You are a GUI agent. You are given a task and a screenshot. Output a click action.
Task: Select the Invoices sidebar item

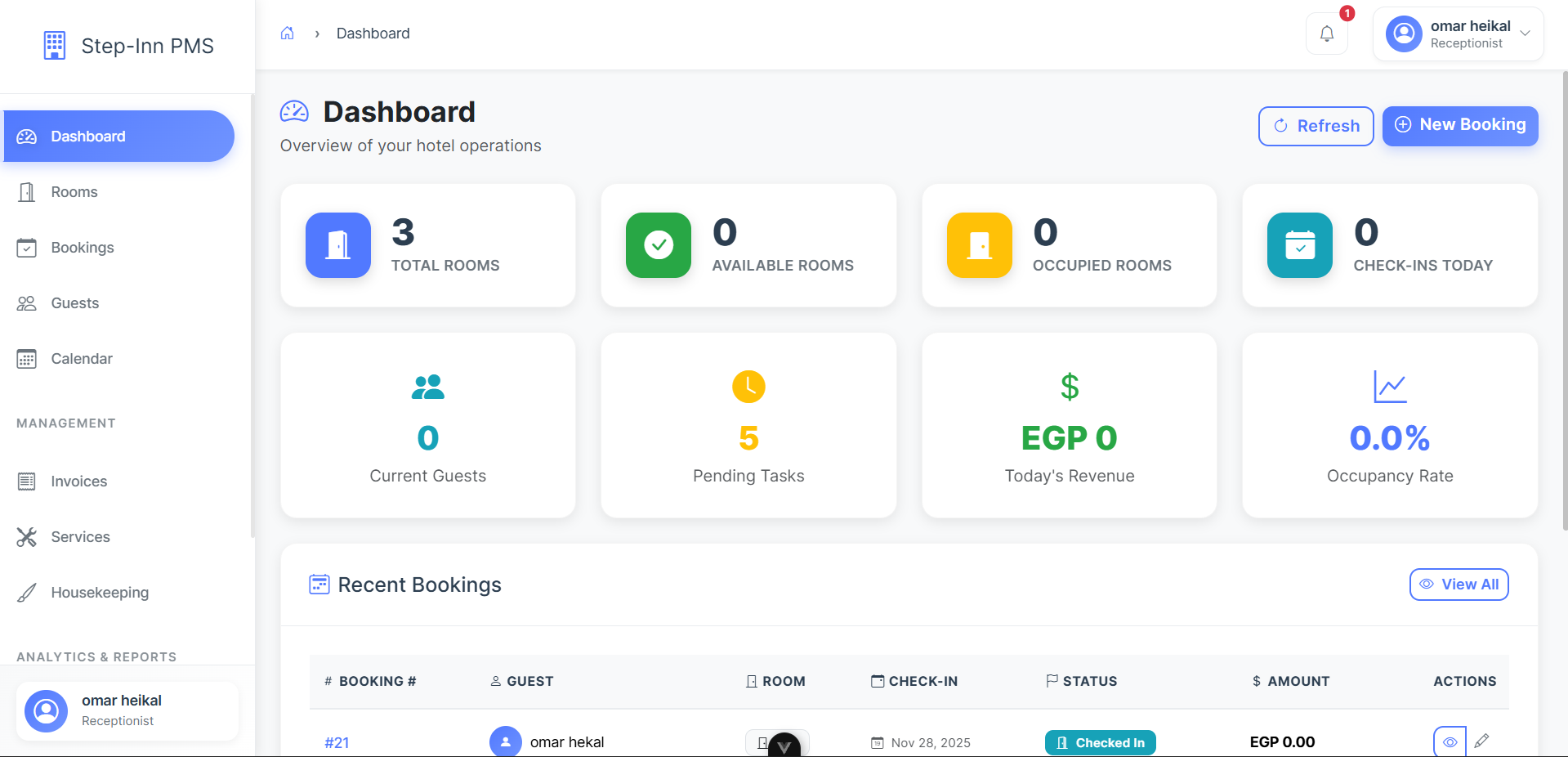pos(79,482)
